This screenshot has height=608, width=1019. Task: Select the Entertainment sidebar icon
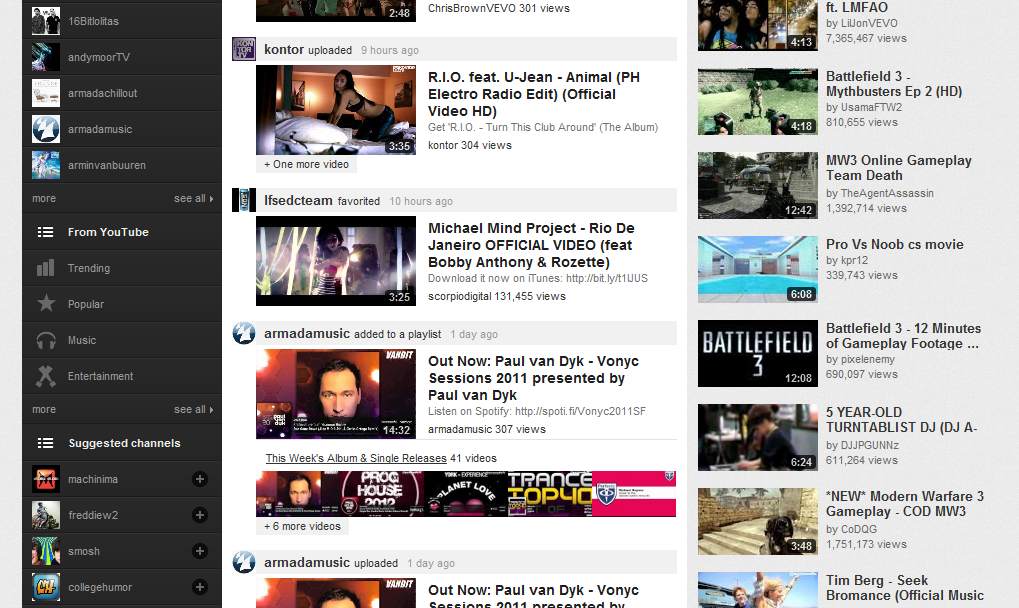click(46, 376)
